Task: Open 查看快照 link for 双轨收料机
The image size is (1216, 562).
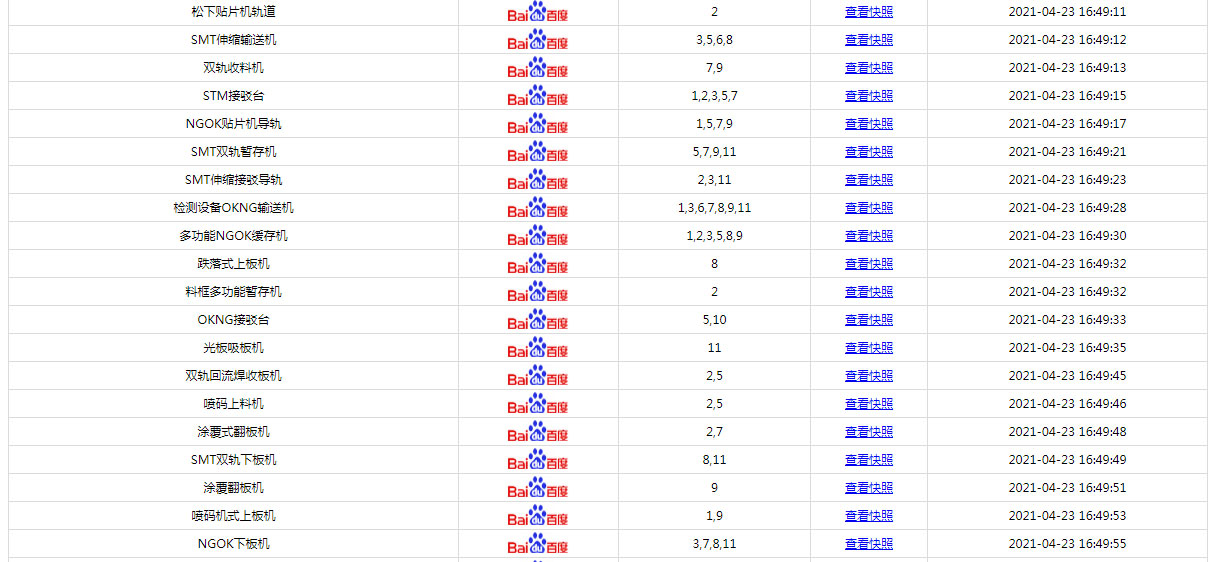Action: (x=869, y=68)
